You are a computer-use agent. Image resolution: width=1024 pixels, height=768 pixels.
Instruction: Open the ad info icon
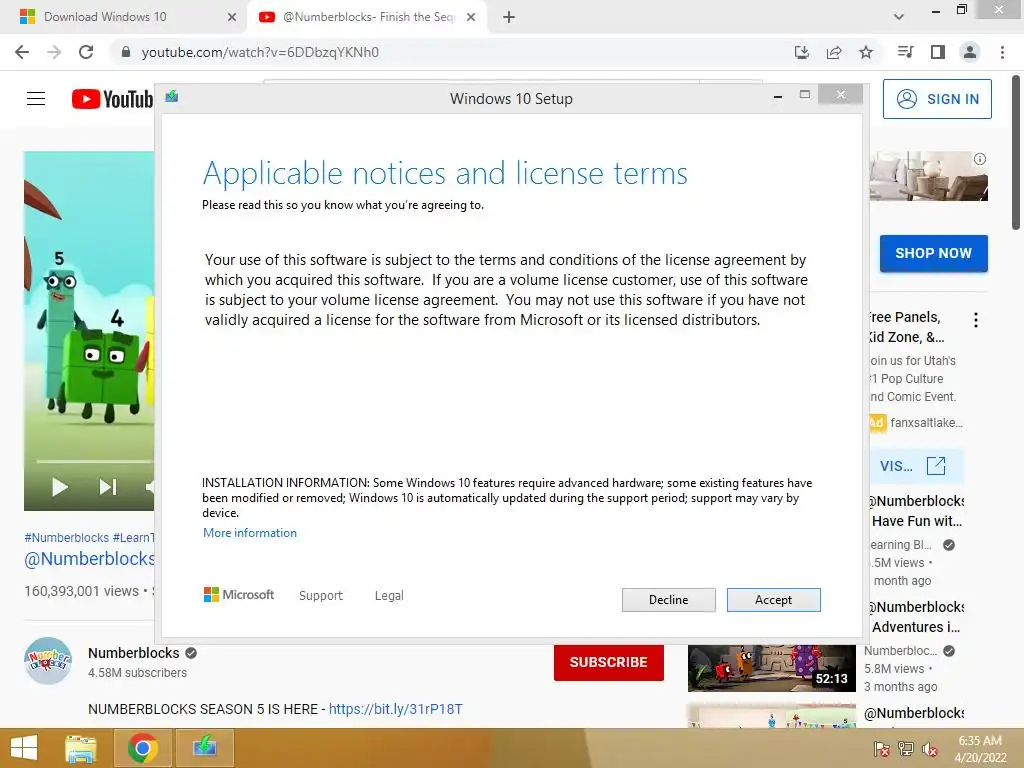[x=980, y=159]
